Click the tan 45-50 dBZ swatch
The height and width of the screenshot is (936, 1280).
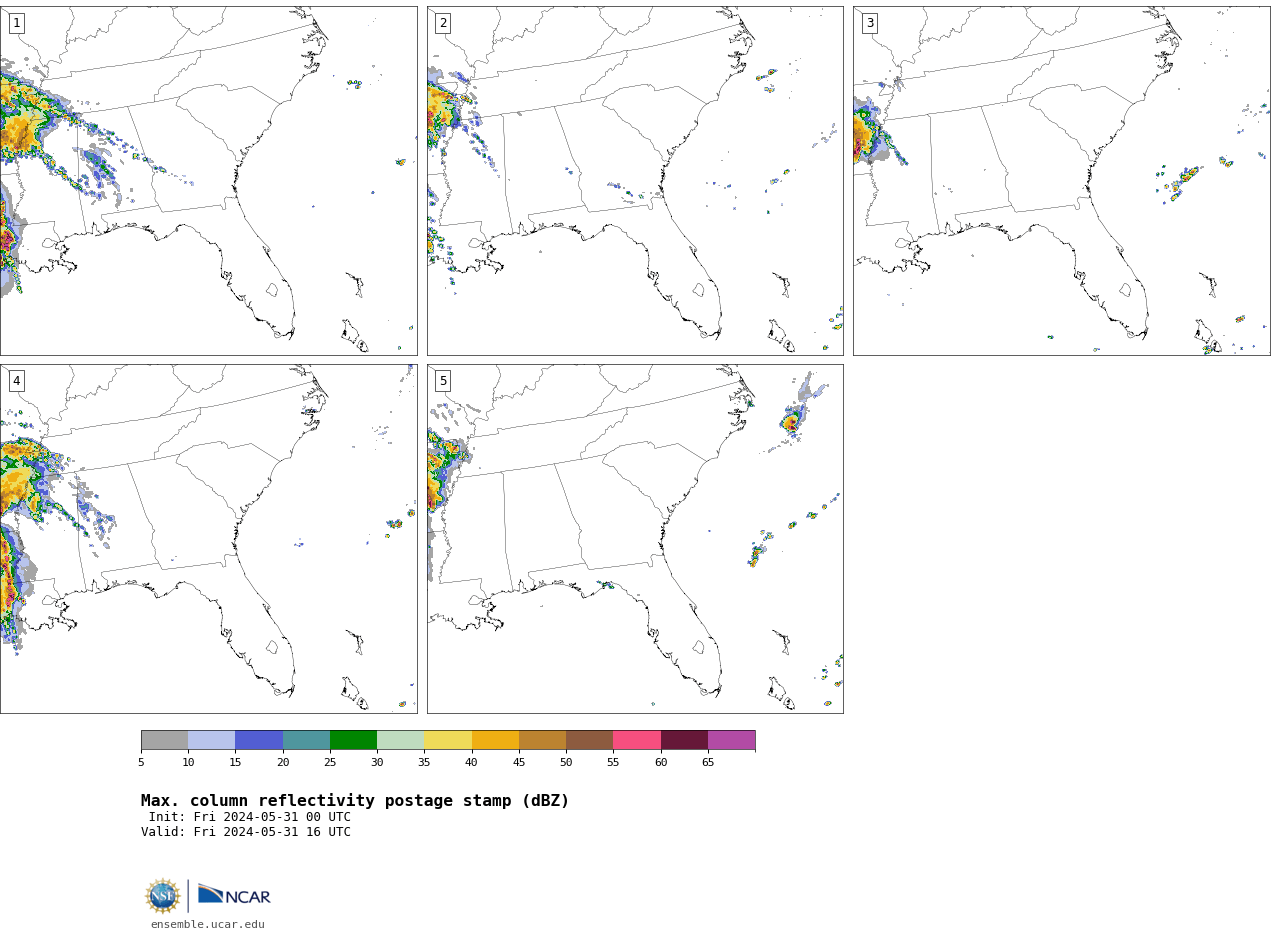click(x=542, y=740)
